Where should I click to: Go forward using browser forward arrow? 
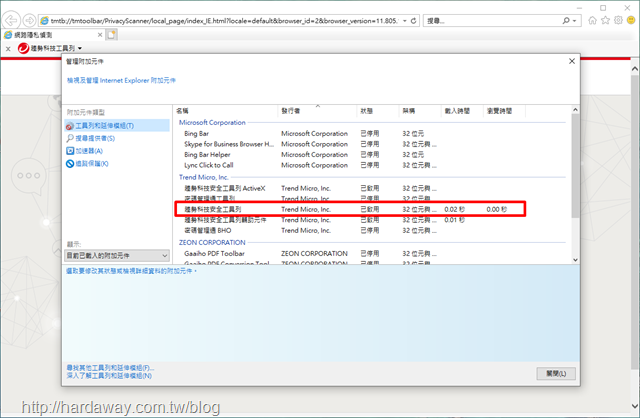tap(29, 20)
